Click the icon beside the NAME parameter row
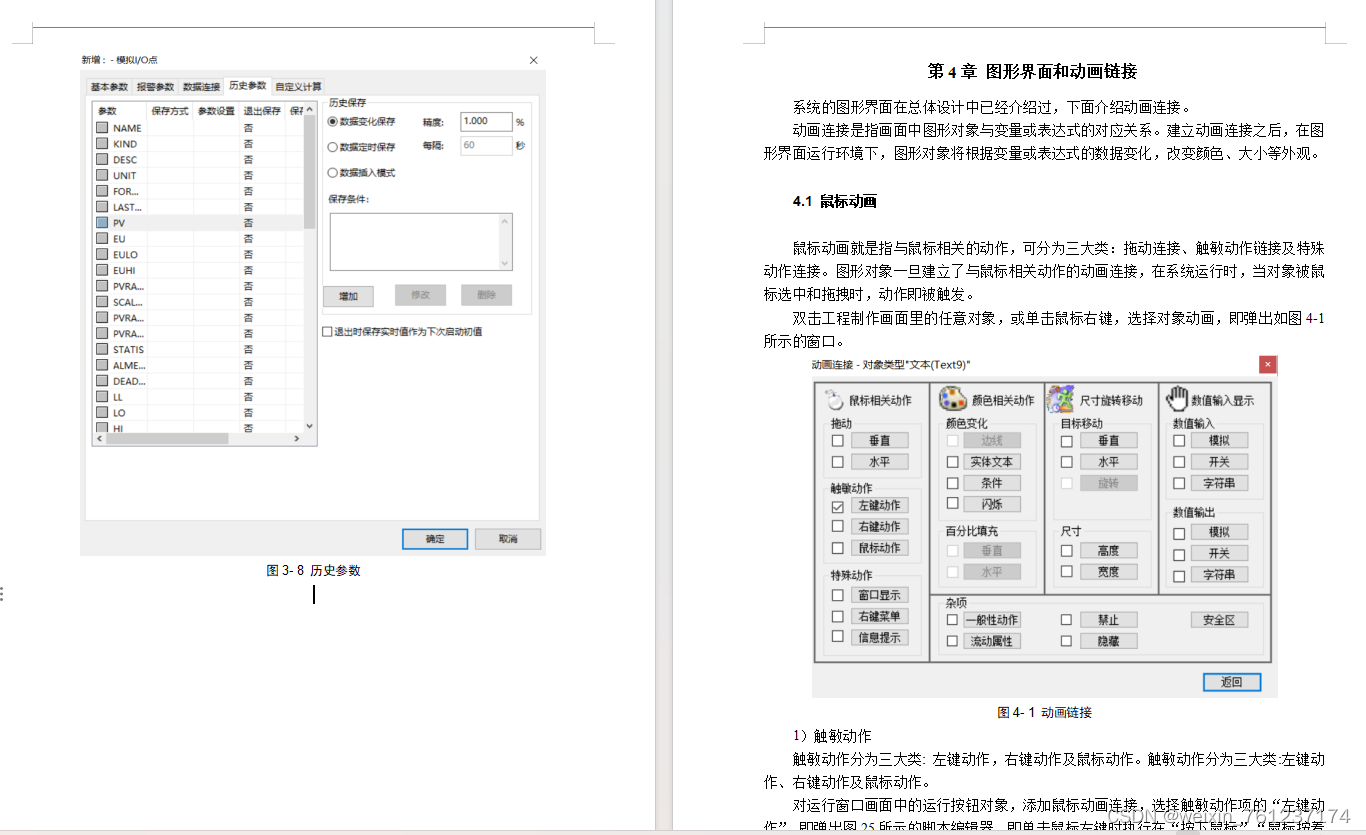 tap(102, 128)
